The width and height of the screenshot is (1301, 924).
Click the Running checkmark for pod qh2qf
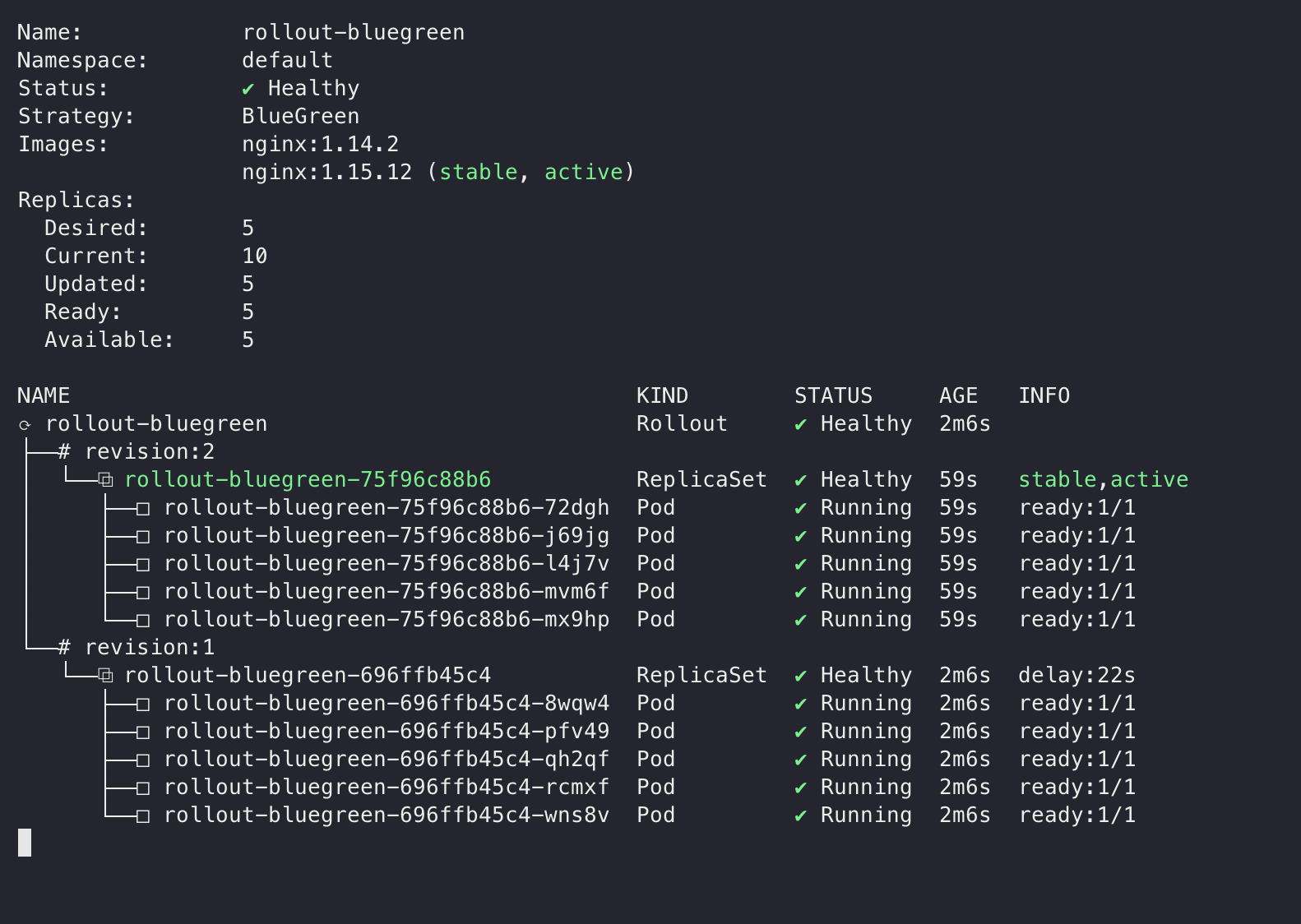point(801,760)
